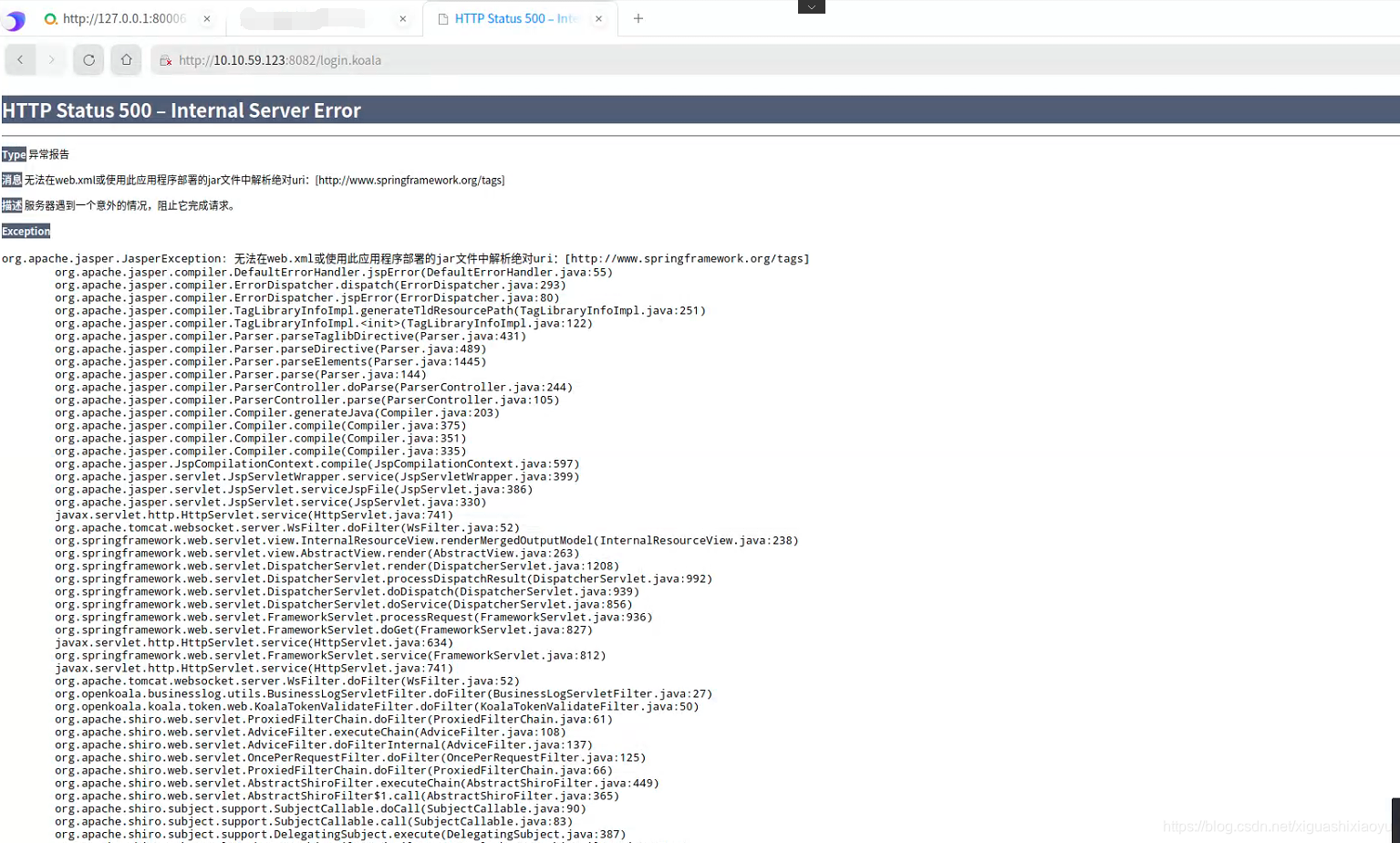Switch to the blurred middle tab
Image resolution: width=1400 pixels, height=843 pixels.
(324, 18)
